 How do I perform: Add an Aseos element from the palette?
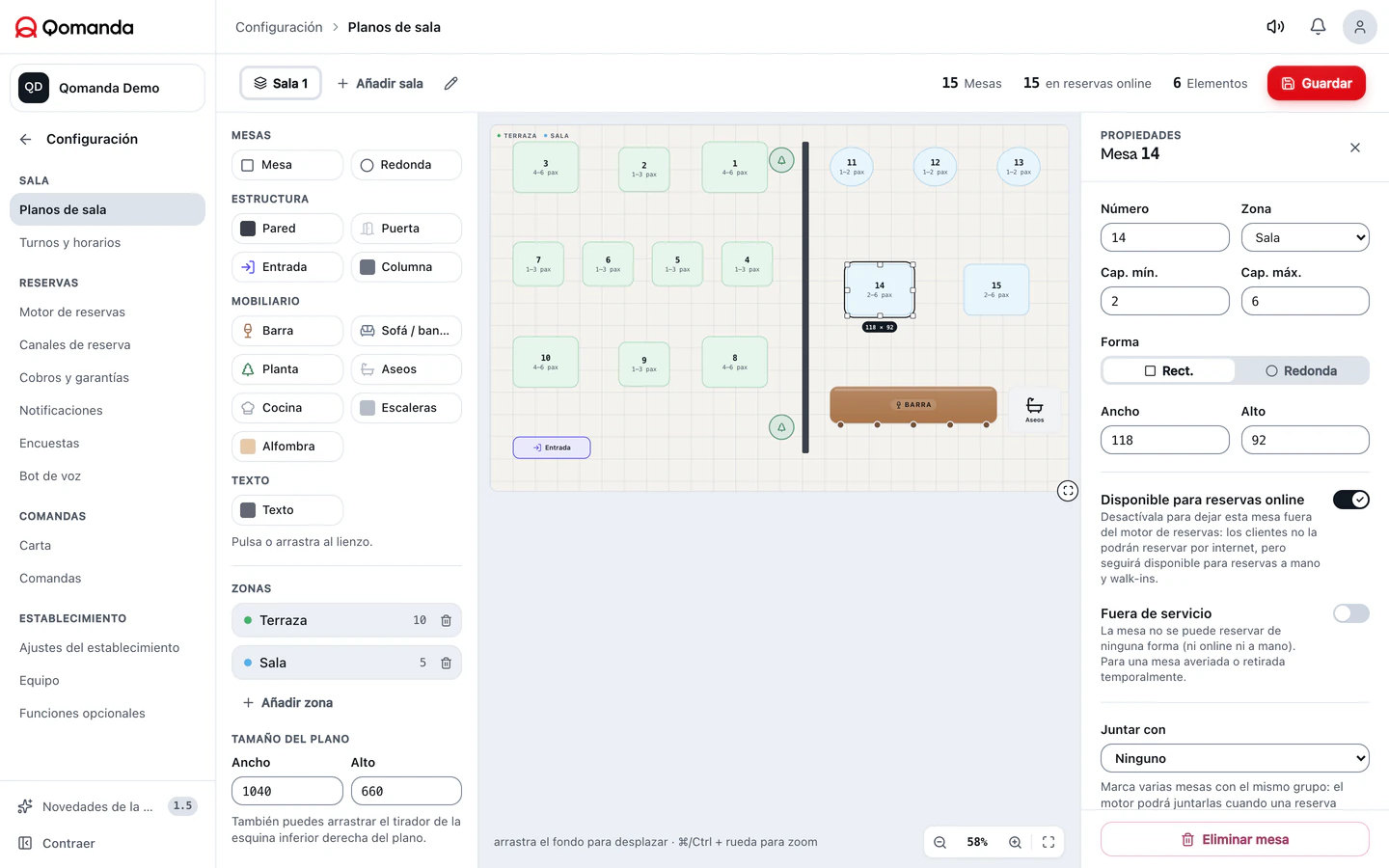coord(406,369)
